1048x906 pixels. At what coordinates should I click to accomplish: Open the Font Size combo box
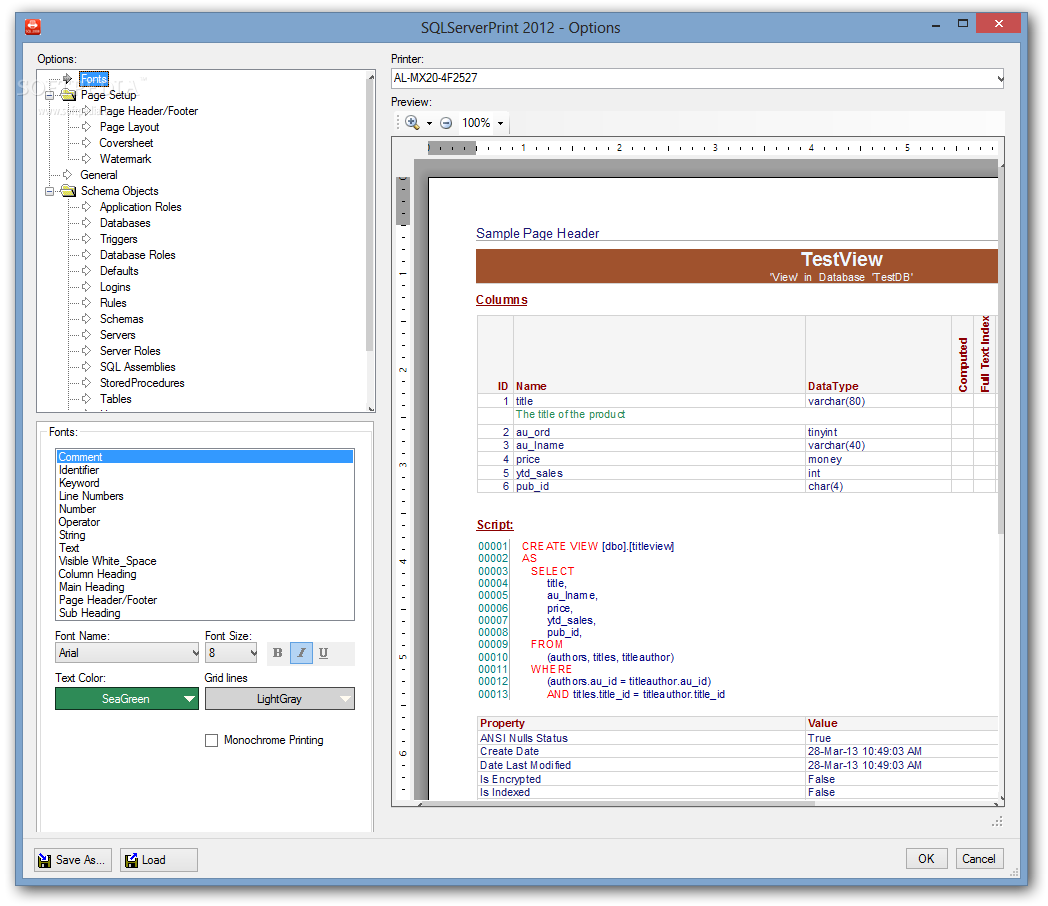[231, 653]
